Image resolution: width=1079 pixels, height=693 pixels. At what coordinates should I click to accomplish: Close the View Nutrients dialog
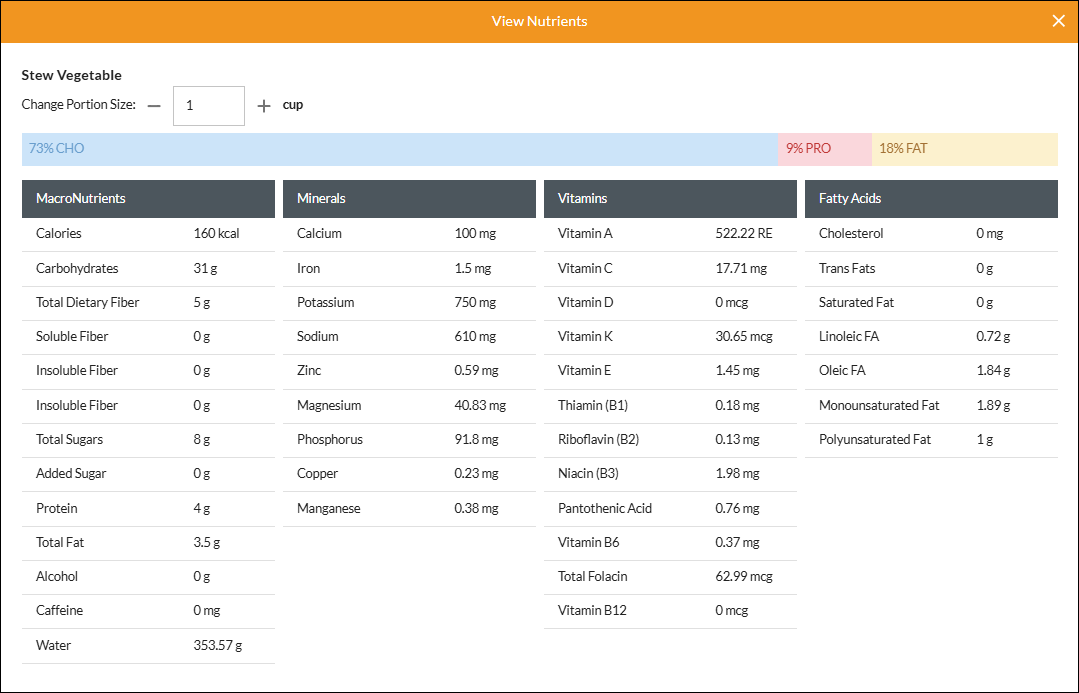coord(1058,21)
